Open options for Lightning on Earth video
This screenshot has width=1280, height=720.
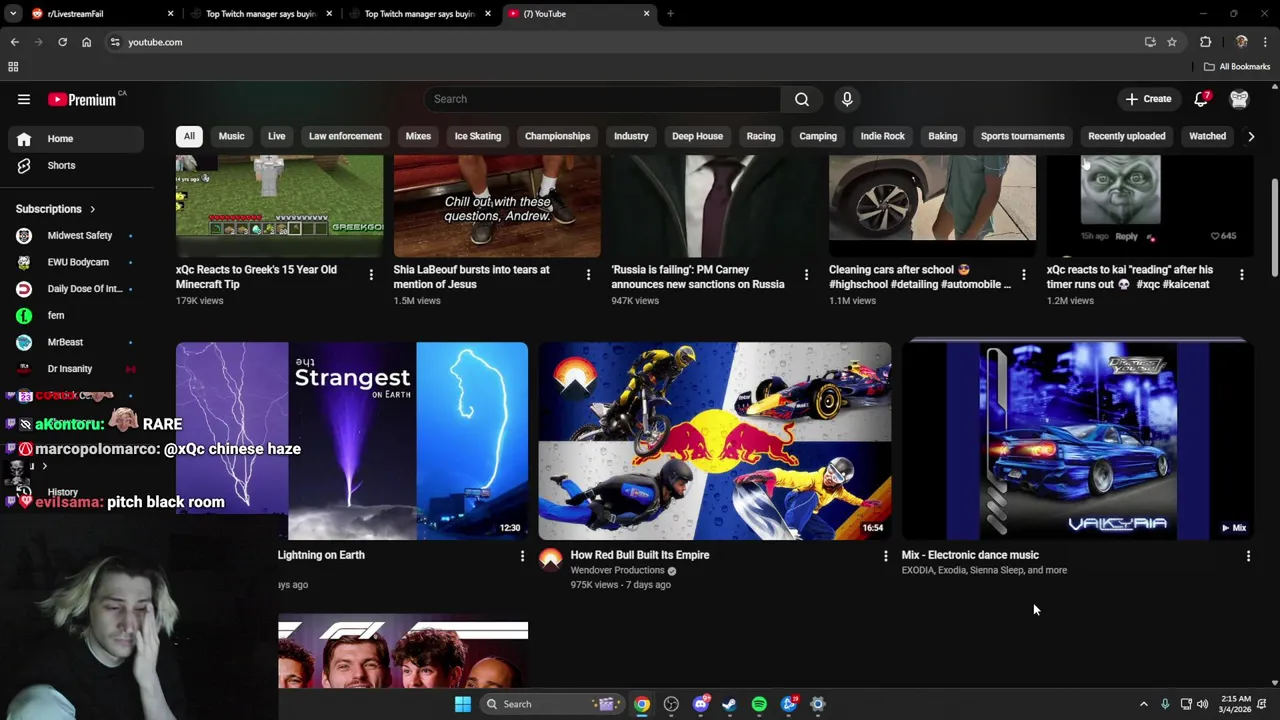pyautogui.click(x=521, y=556)
